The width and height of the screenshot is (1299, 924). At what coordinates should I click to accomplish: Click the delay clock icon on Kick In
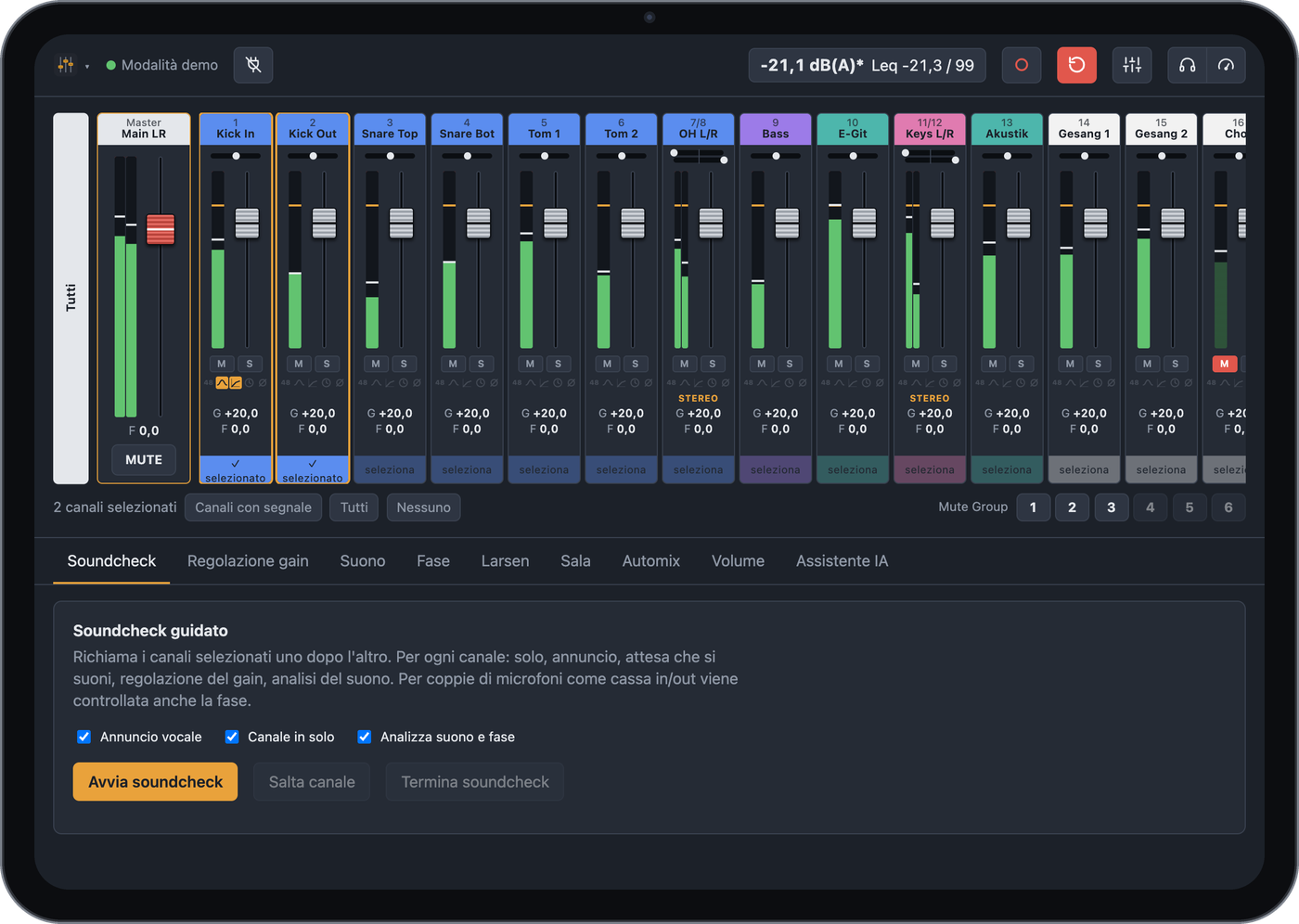pyautogui.click(x=249, y=383)
